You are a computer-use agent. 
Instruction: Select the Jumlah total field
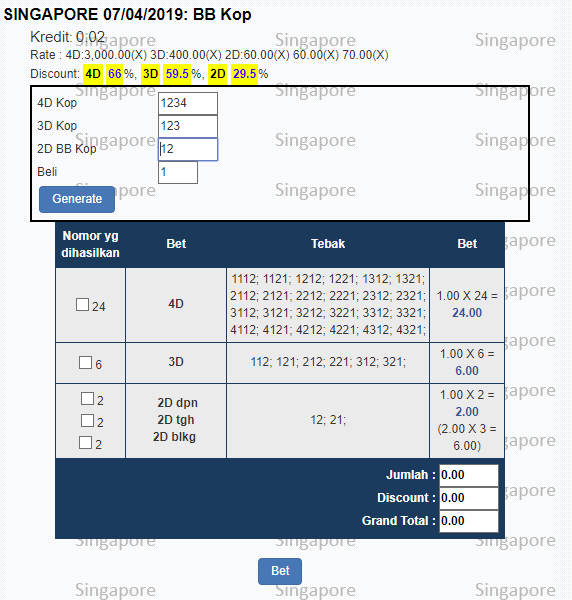pyautogui.click(x=469, y=475)
